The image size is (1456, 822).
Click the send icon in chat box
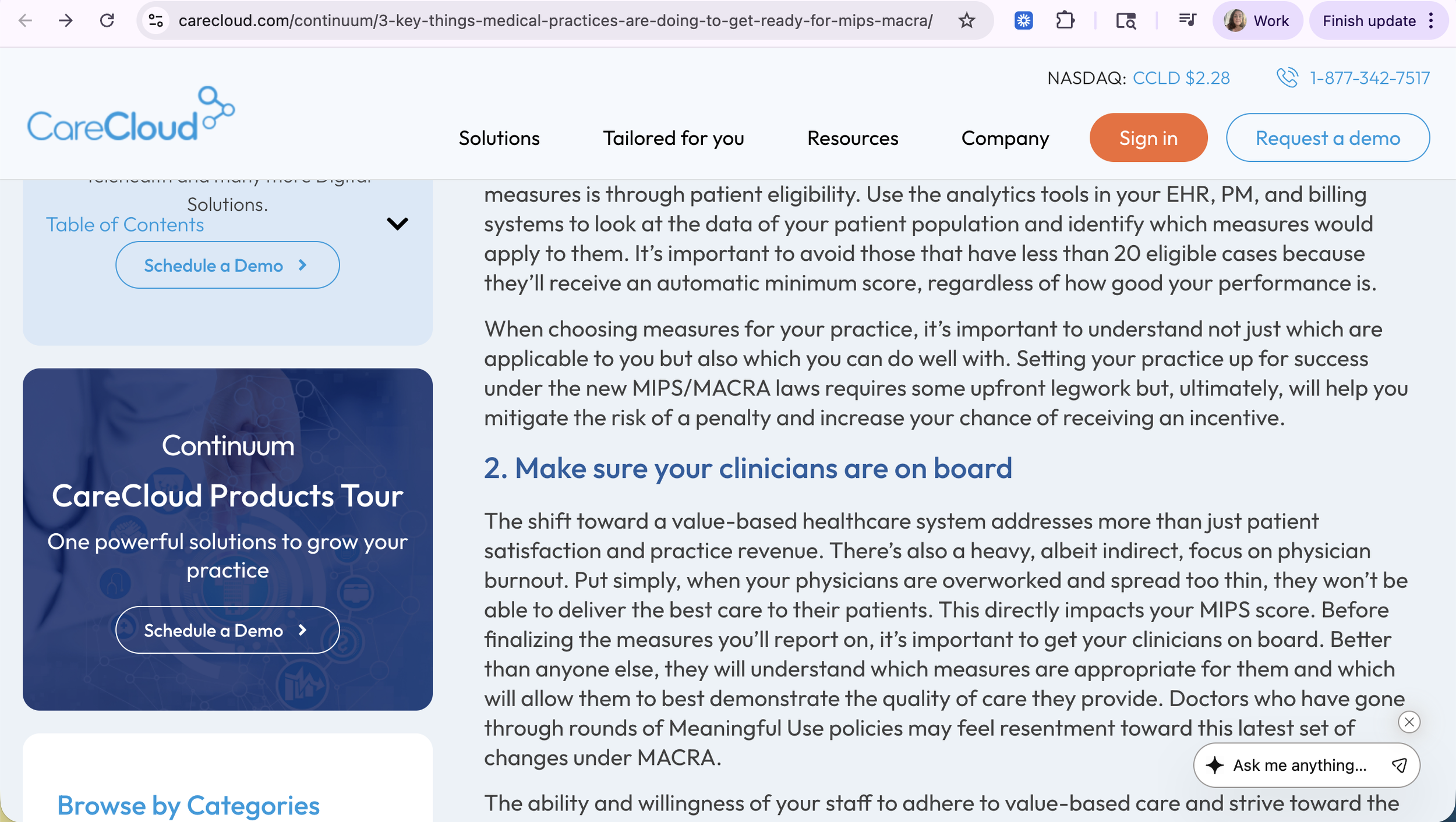point(1399,765)
